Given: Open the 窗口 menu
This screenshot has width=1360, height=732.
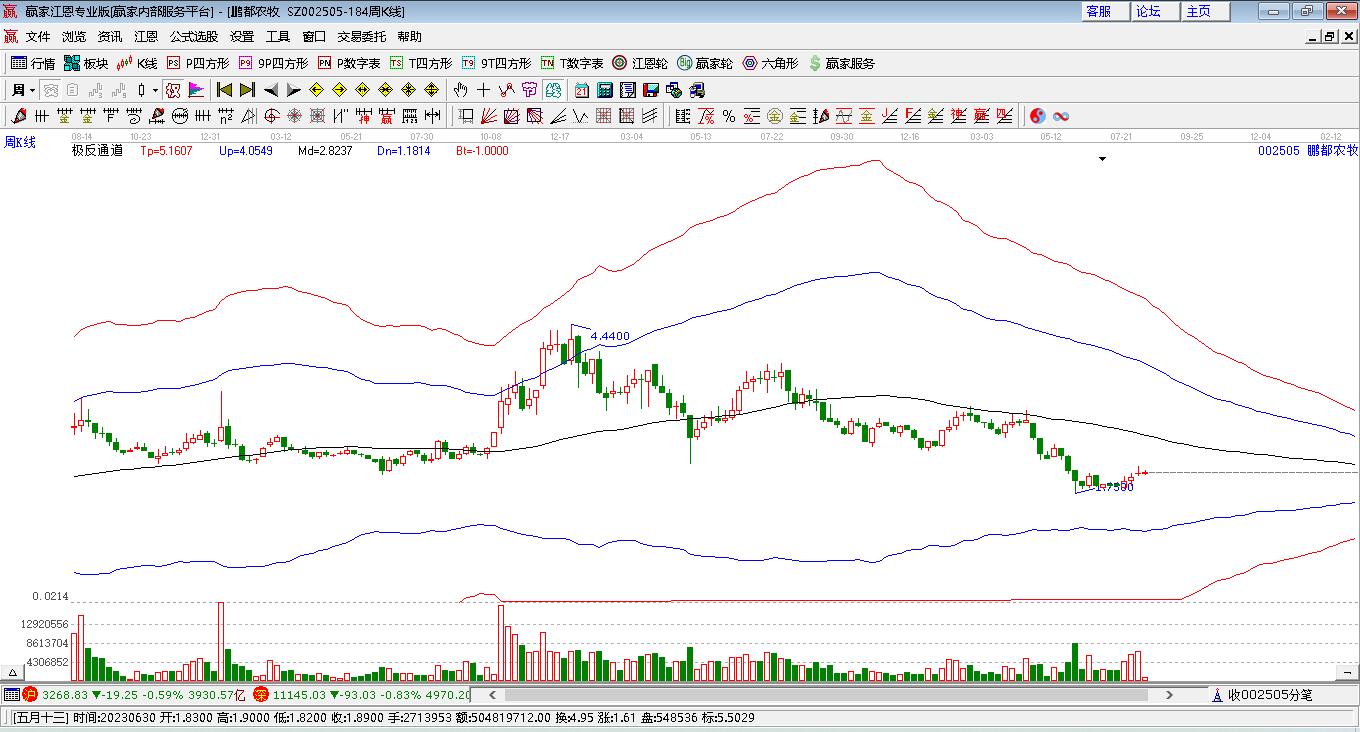Looking at the screenshot, I should 314,37.
